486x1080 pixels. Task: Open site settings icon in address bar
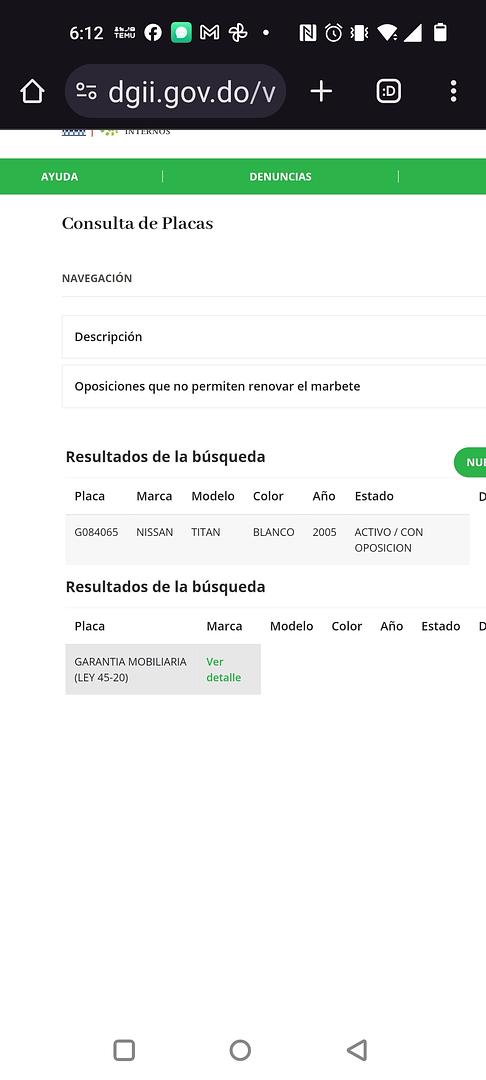(87, 91)
